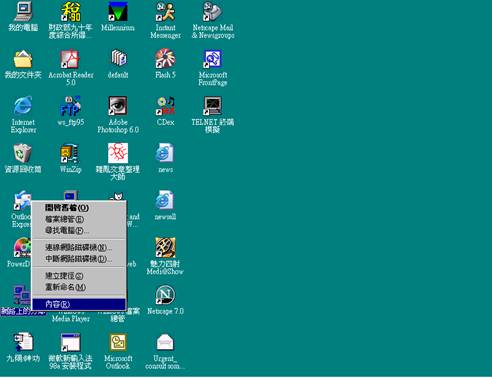Select the Adobe Photoshop 6.0 icon

point(118,106)
